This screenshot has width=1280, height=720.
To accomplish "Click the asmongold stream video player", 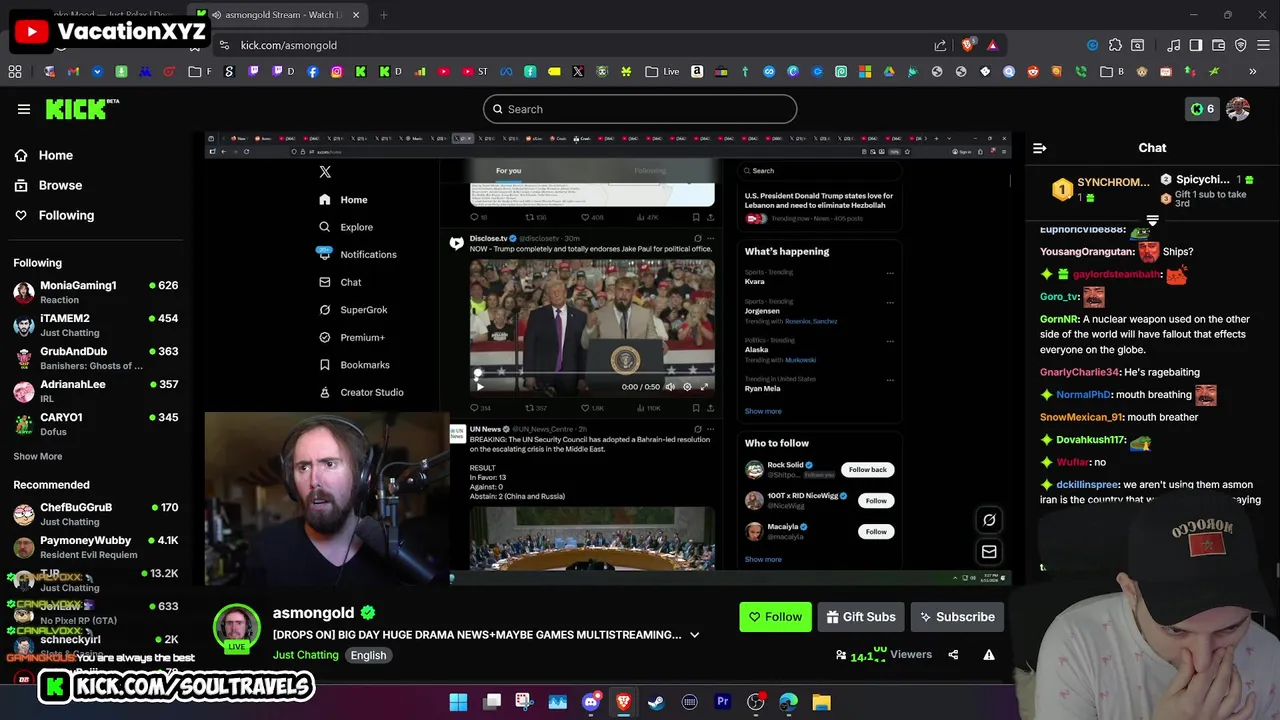I will click(608, 358).
